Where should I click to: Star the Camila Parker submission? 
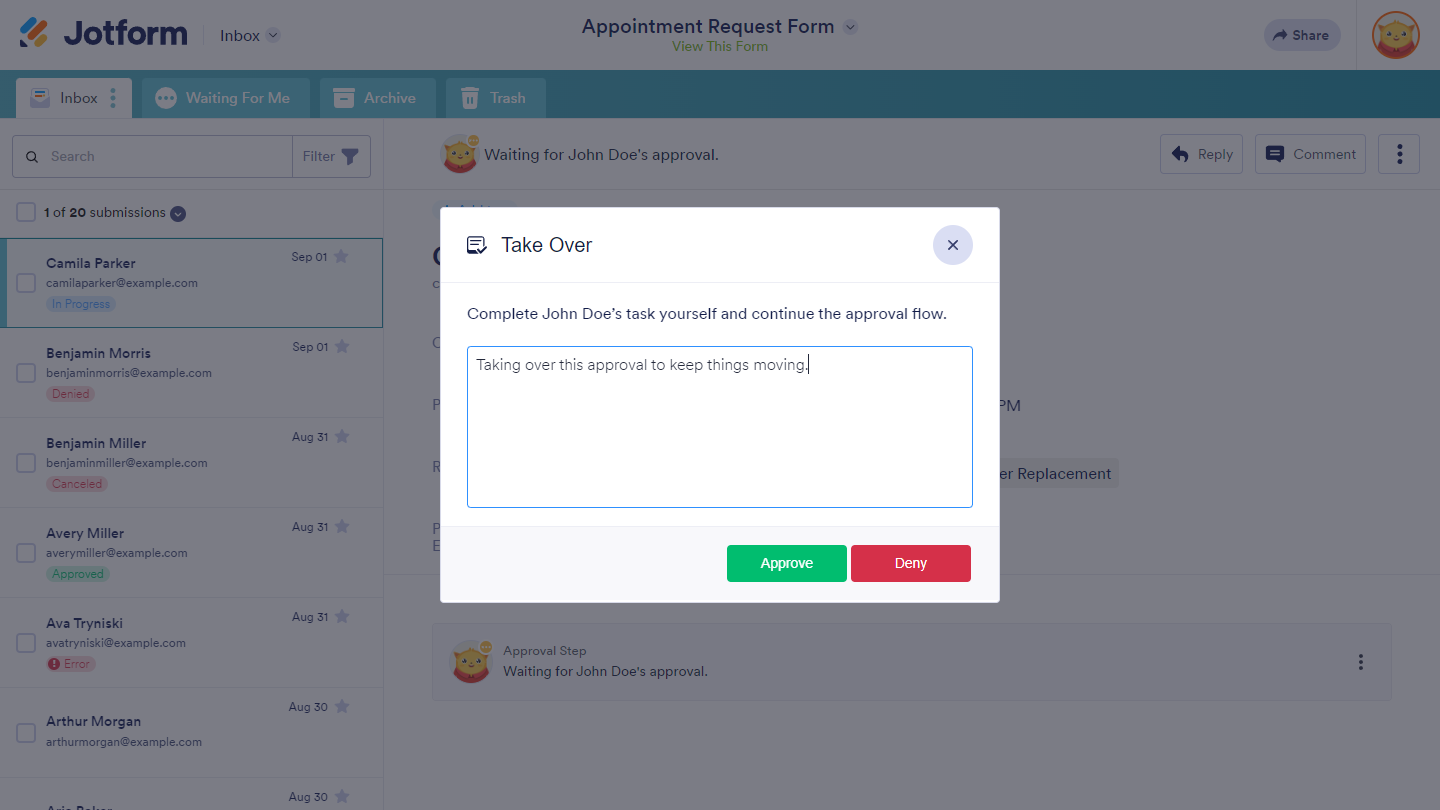tap(341, 256)
